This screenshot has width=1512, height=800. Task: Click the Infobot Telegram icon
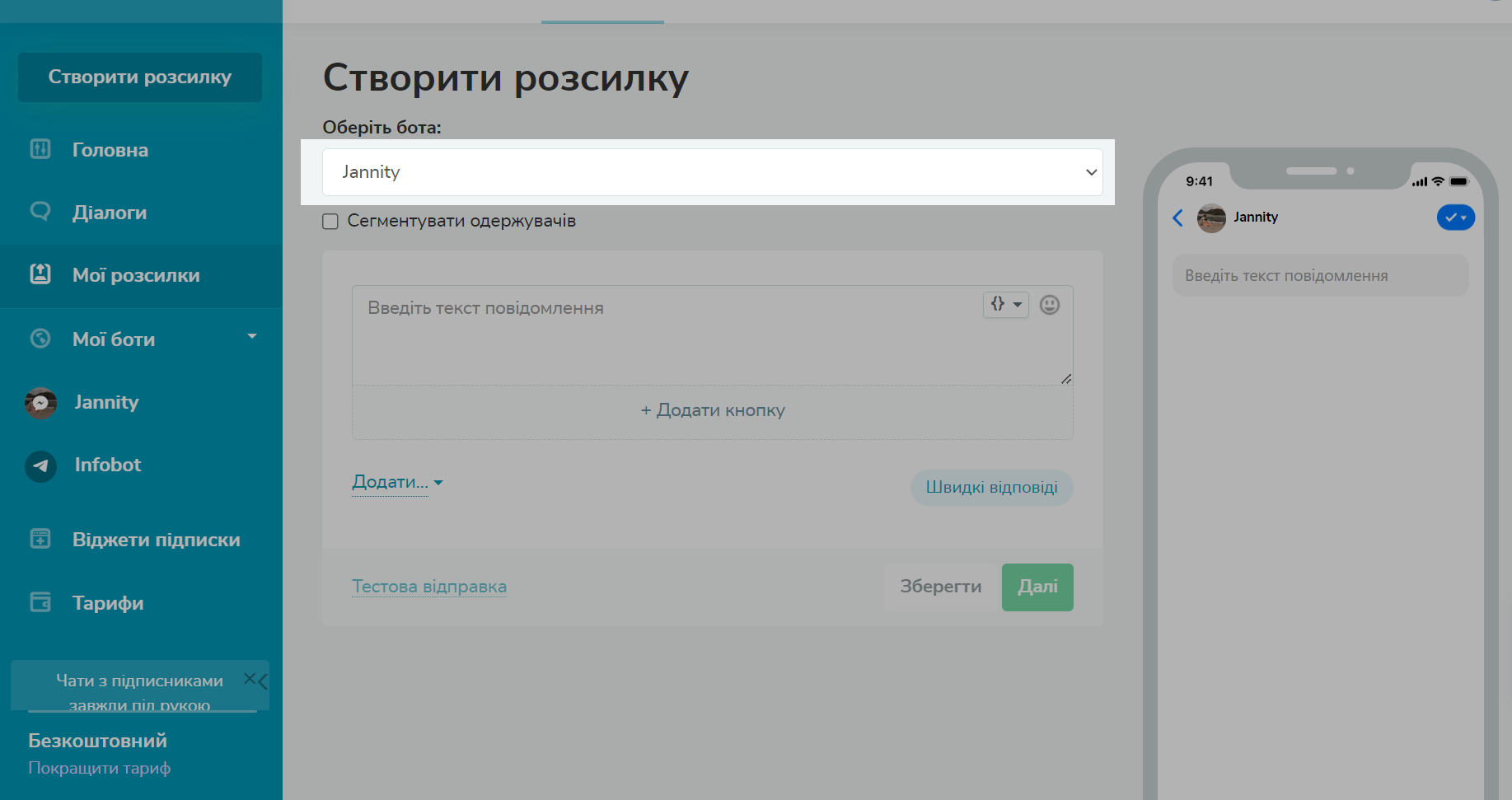40,465
